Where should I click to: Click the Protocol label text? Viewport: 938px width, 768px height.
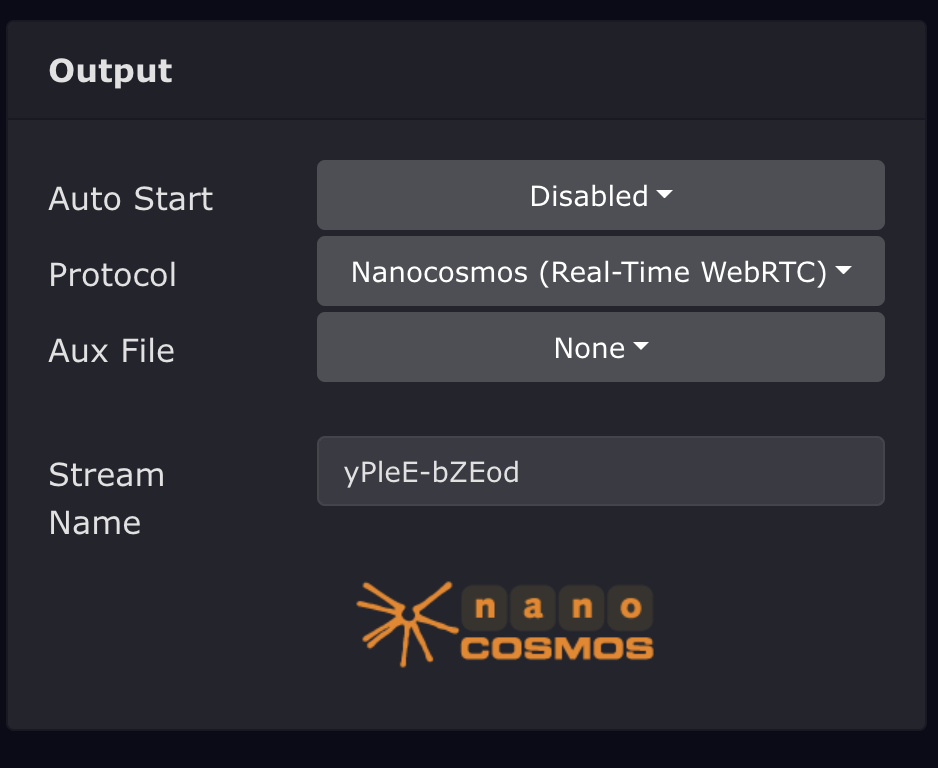112,275
